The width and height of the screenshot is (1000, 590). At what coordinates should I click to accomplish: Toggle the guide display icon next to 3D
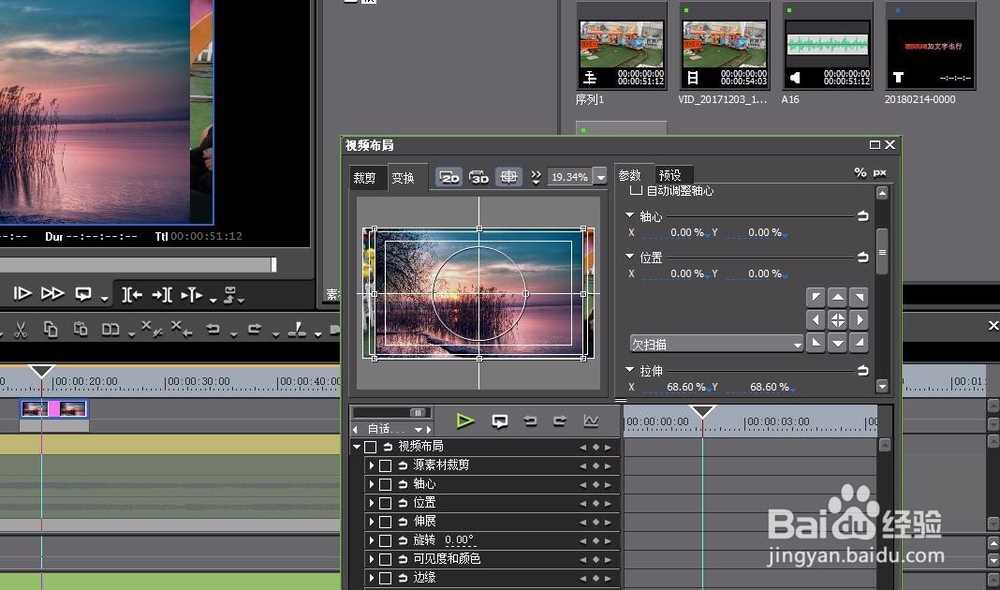508,177
